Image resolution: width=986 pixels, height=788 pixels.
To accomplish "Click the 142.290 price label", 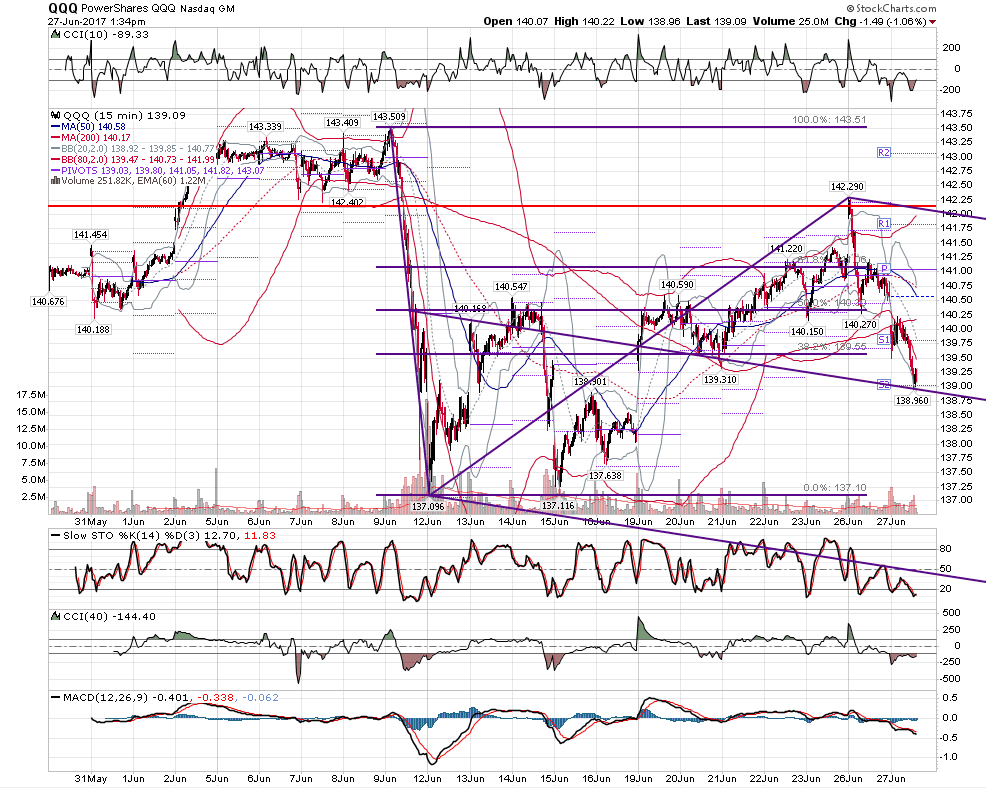I will point(848,187).
